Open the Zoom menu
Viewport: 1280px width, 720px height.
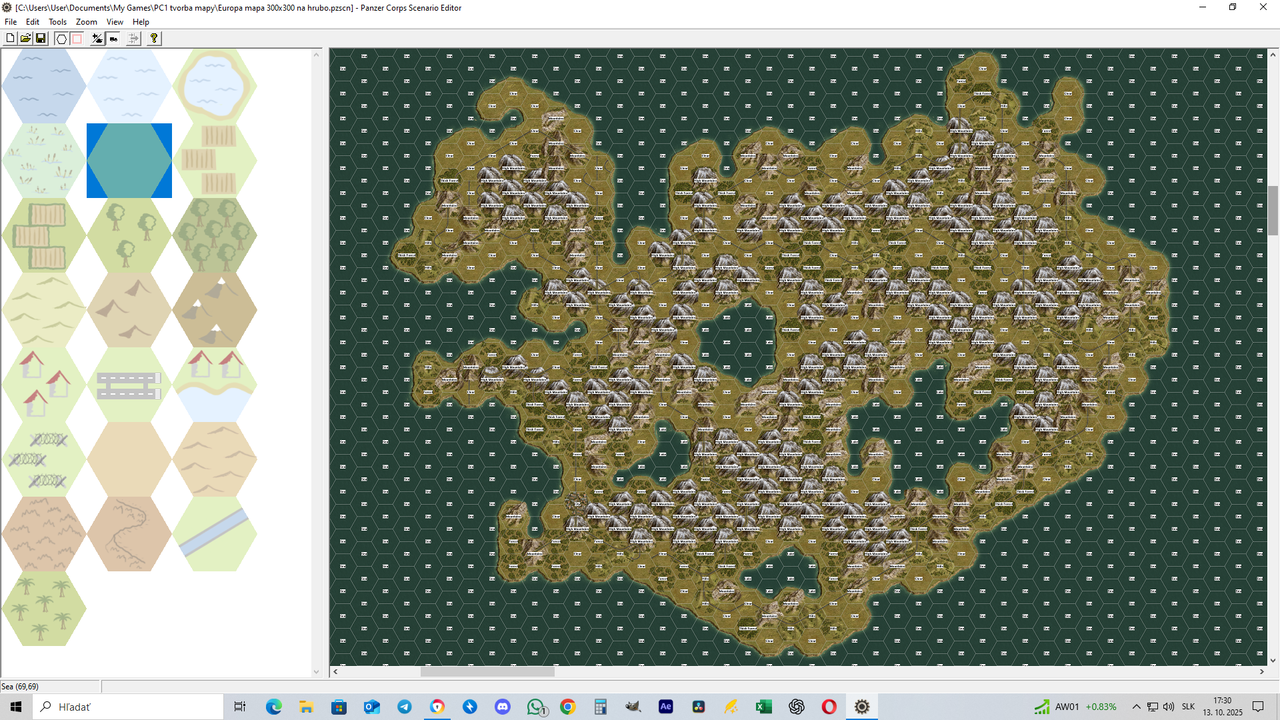coord(87,21)
